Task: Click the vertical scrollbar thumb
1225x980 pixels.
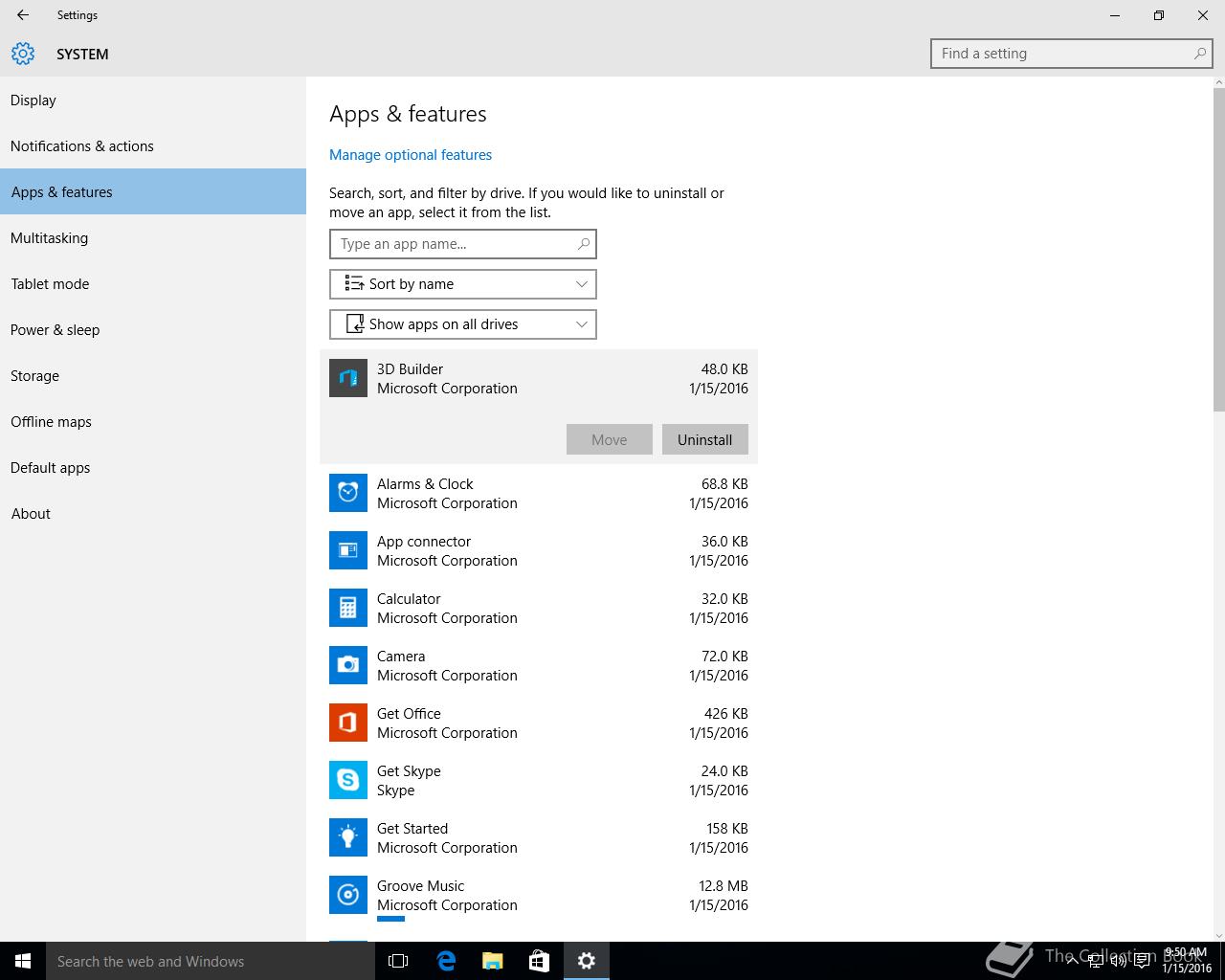Action: (x=1218, y=249)
